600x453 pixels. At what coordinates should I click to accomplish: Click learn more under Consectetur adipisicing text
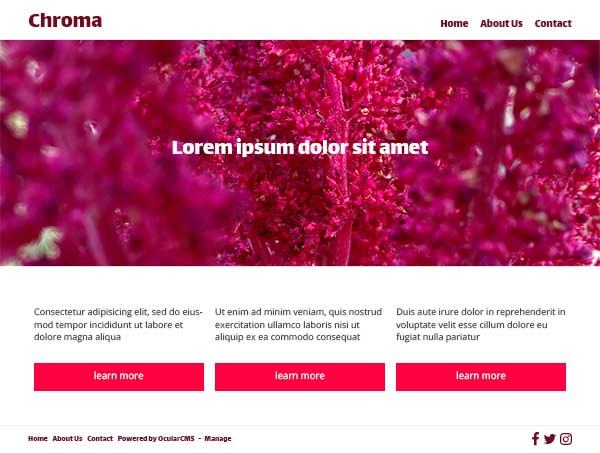[119, 377]
